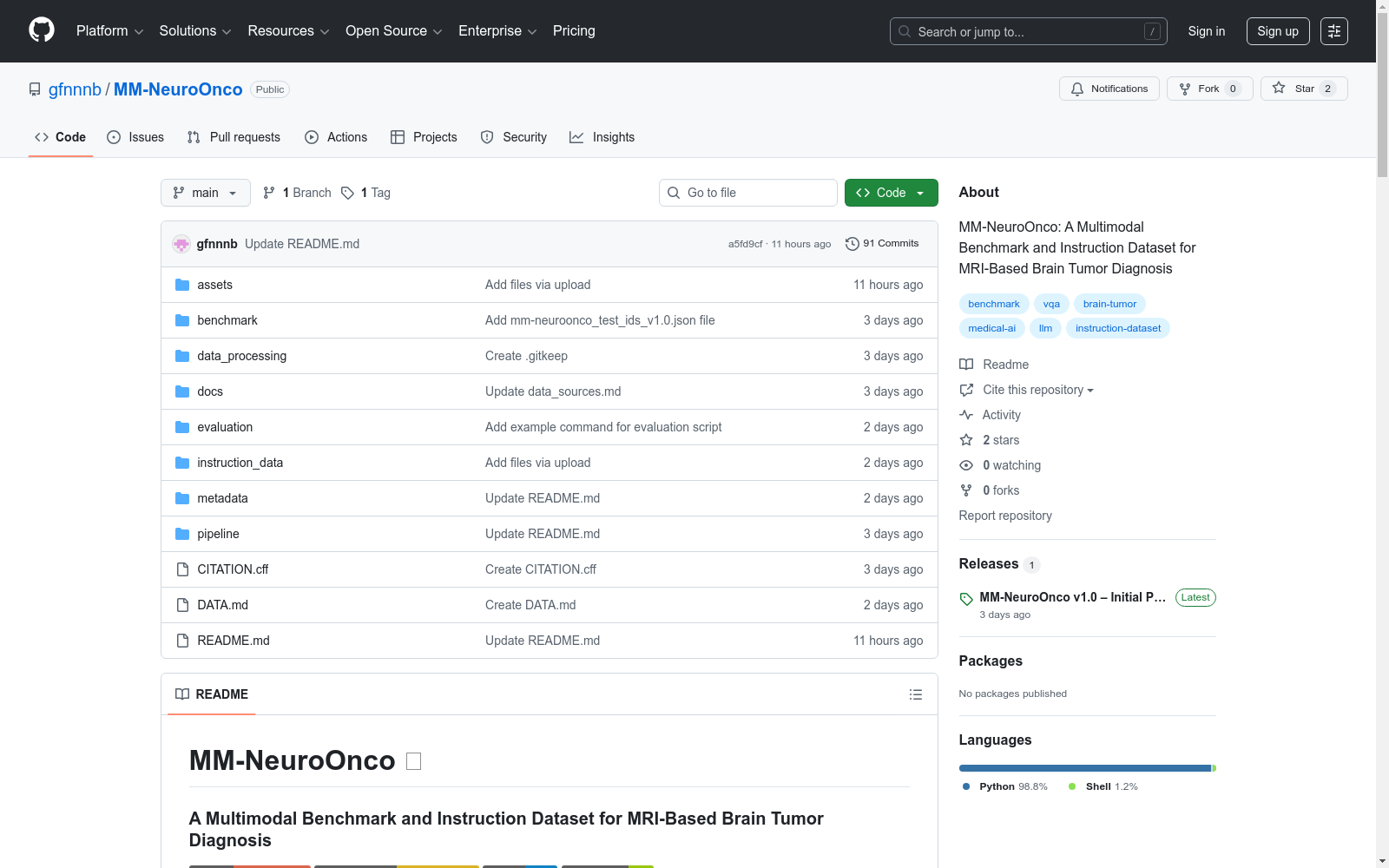Switch to the Pull requests tab
1389x868 pixels.
234,137
